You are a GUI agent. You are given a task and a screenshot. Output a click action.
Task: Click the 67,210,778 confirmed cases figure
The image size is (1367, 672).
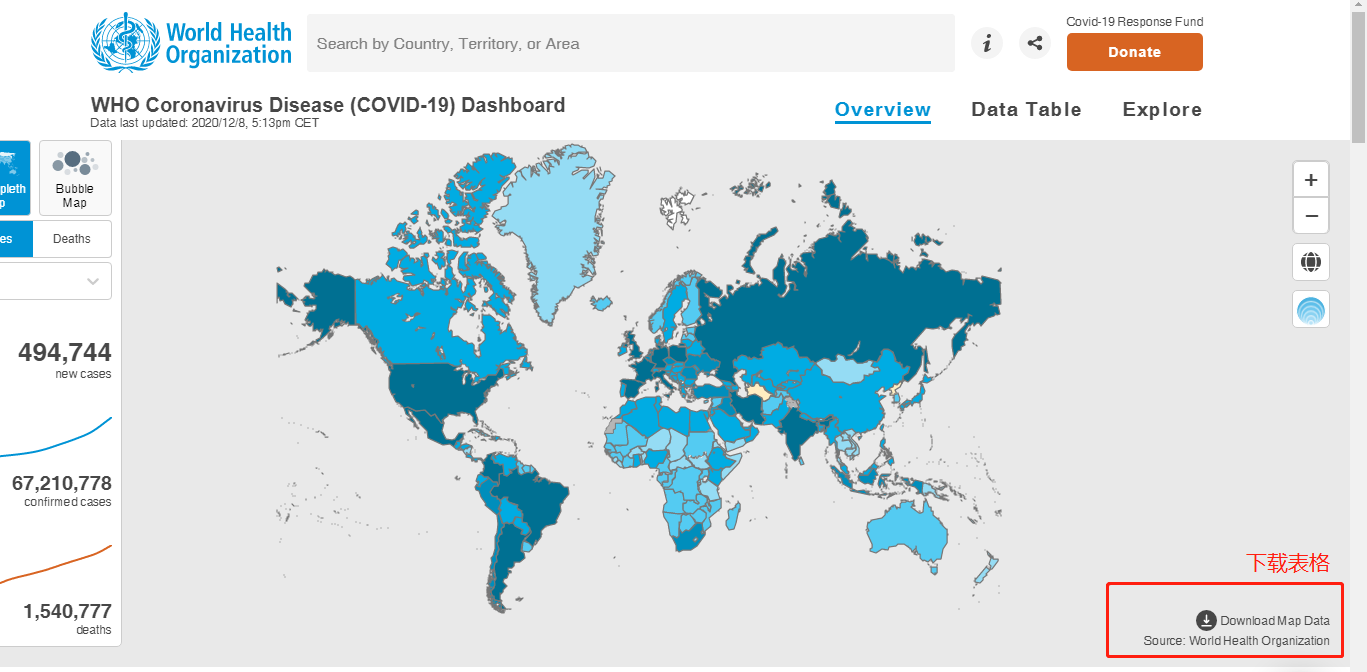(x=62, y=484)
